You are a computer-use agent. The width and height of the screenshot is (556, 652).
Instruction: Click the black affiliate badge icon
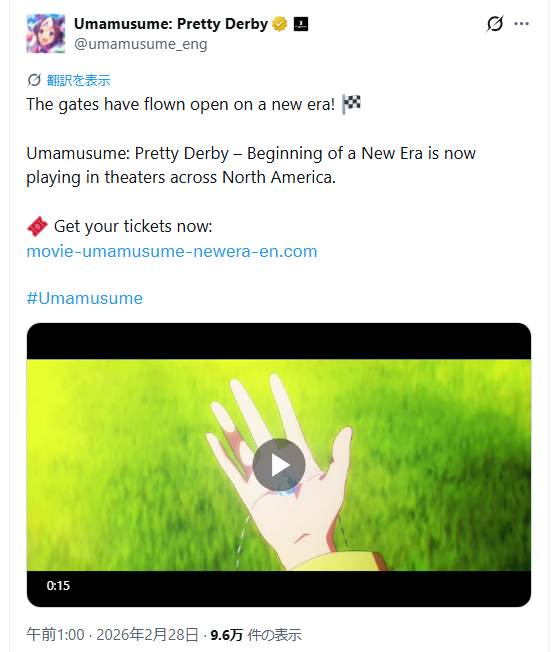(x=301, y=24)
